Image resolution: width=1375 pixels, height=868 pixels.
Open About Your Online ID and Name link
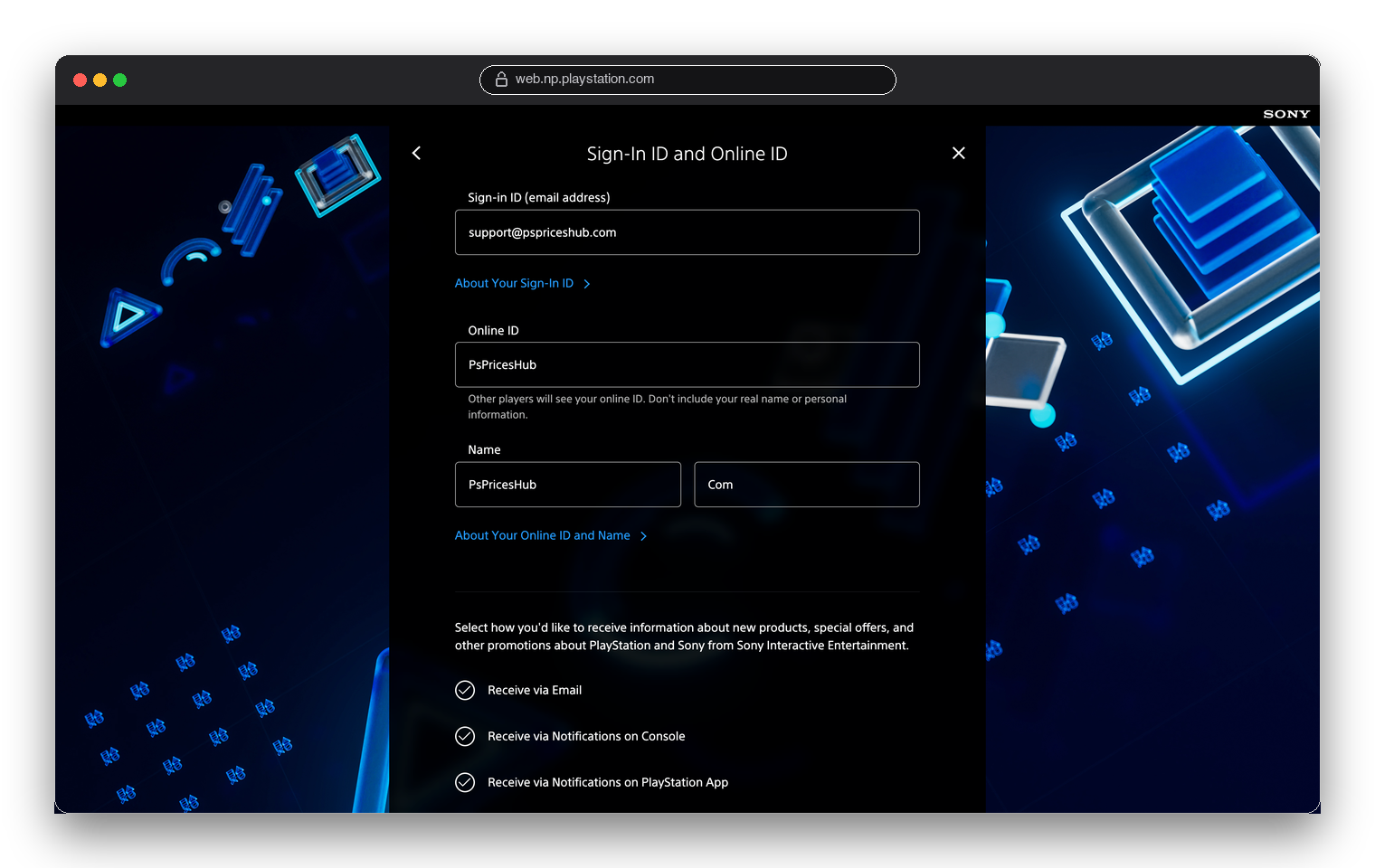click(x=543, y=535)
